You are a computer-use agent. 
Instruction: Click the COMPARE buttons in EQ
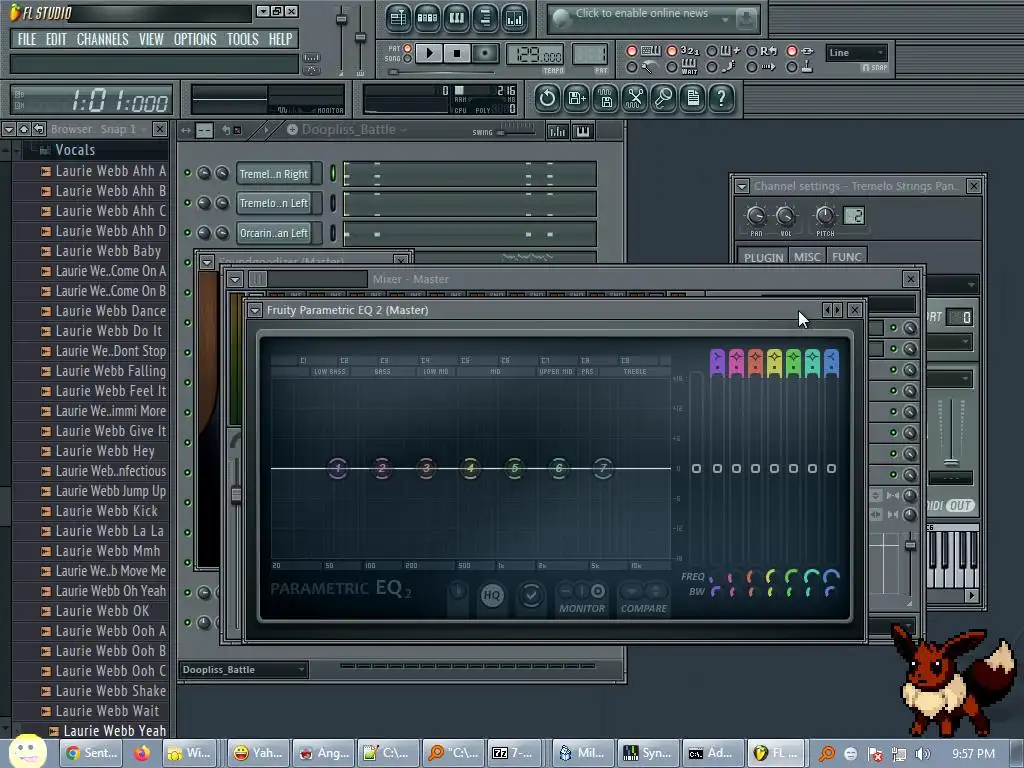643,598
